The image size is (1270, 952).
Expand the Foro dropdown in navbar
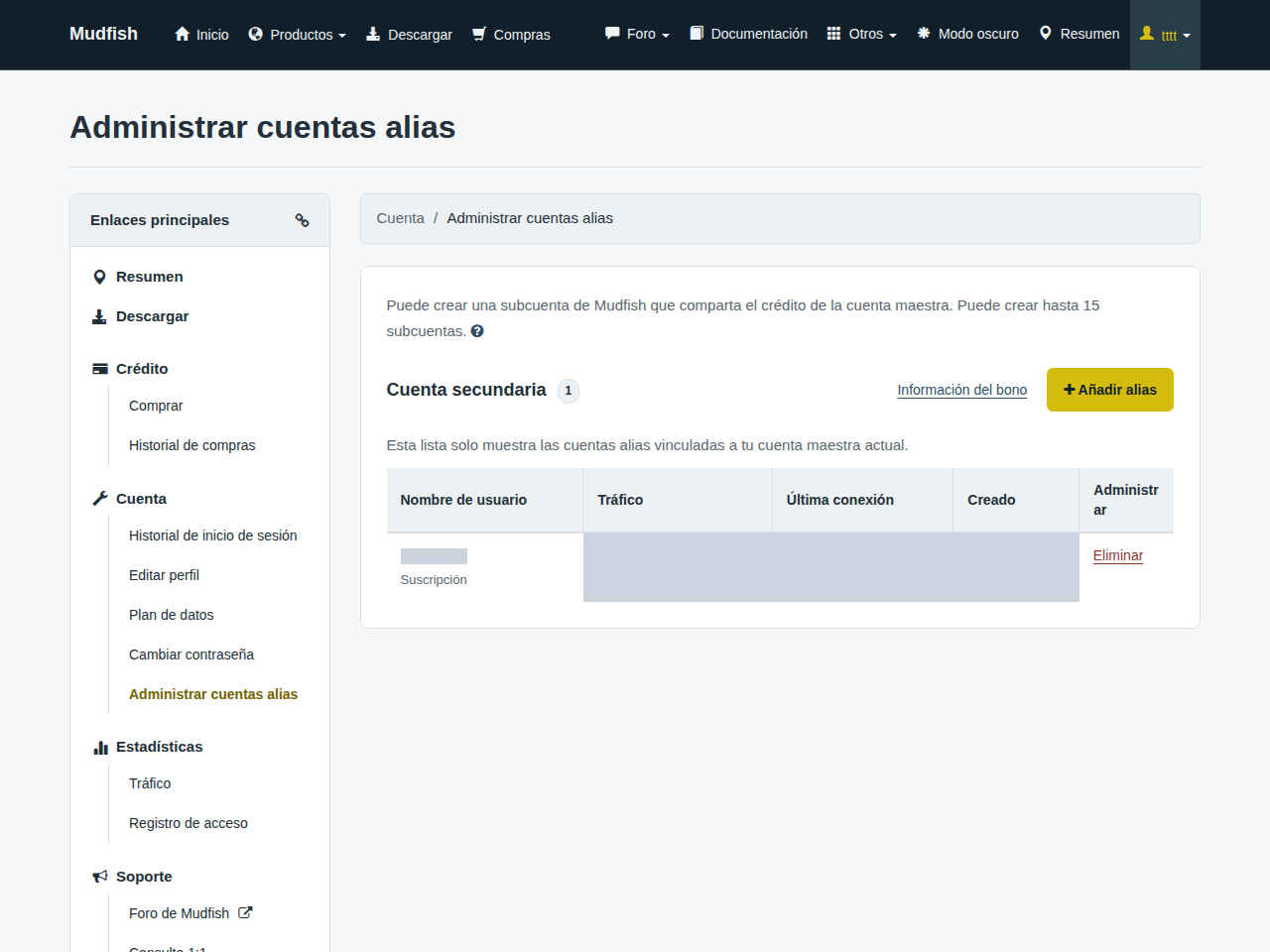pyautogui.click(x=637, y=34)
